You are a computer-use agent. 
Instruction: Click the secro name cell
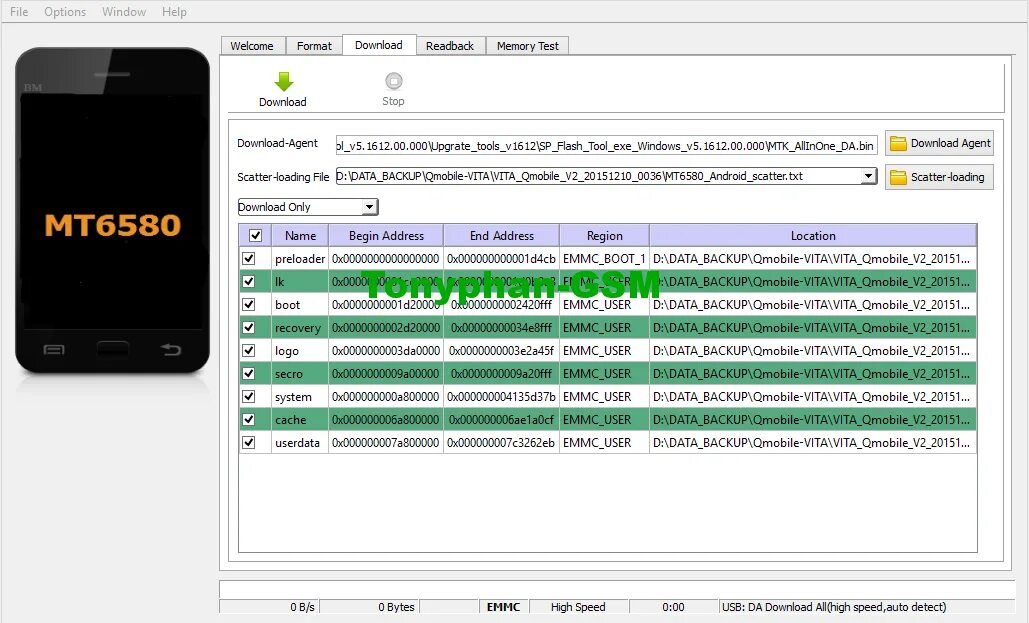[x=300, y=374]
